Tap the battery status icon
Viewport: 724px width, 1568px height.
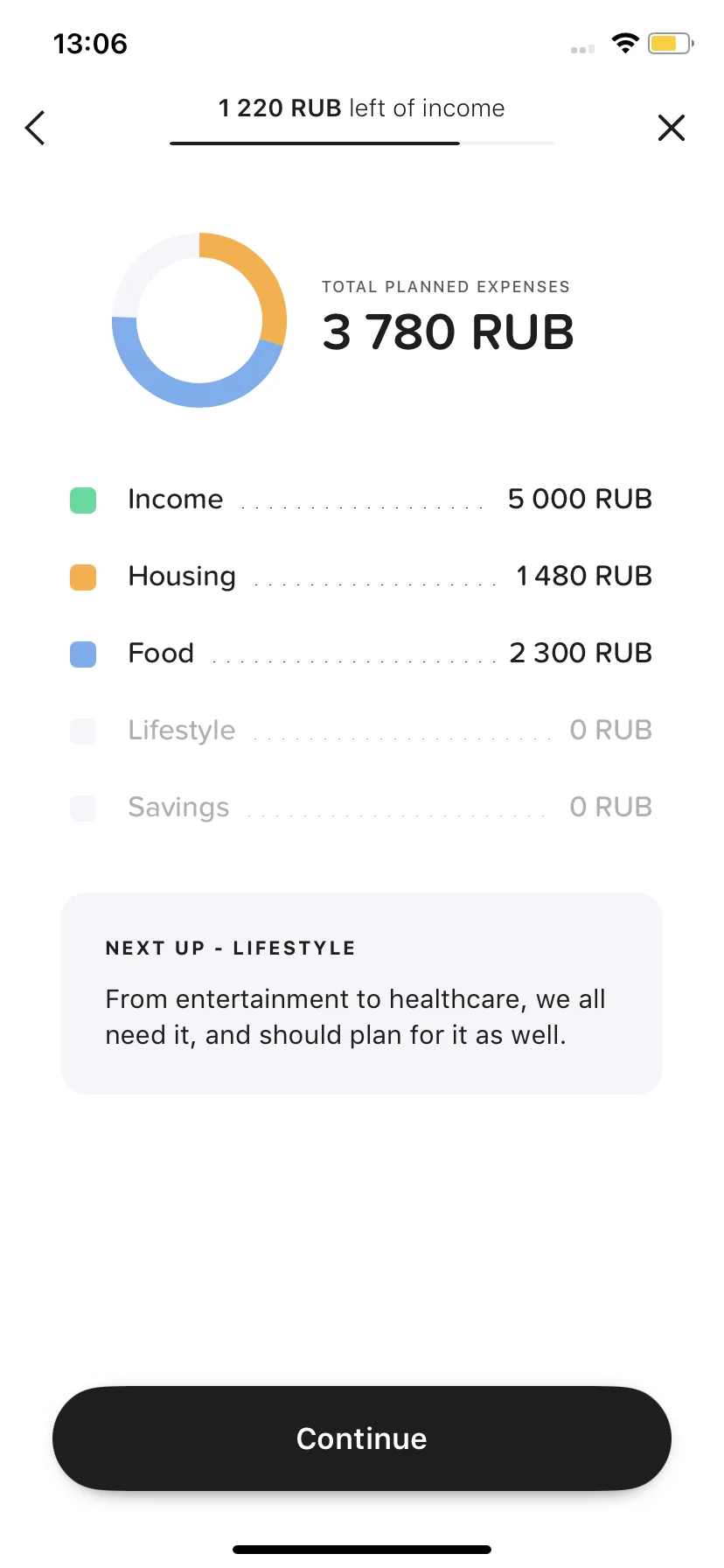click(671, 43)
